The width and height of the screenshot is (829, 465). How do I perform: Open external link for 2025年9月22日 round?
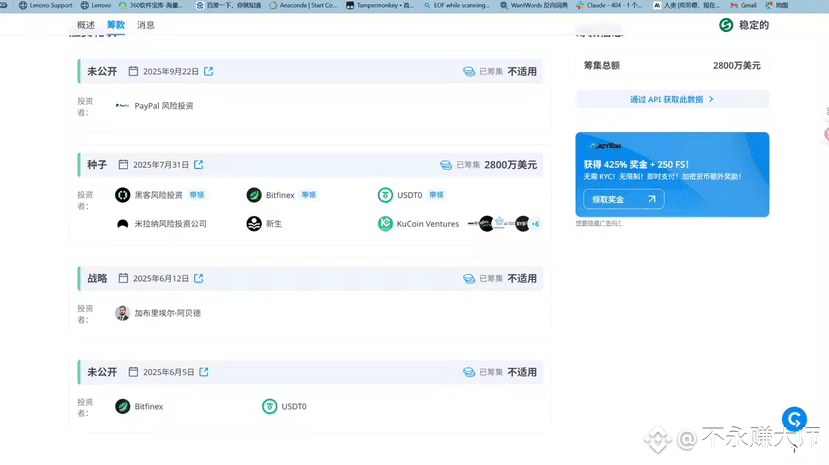tap(209, 71)
